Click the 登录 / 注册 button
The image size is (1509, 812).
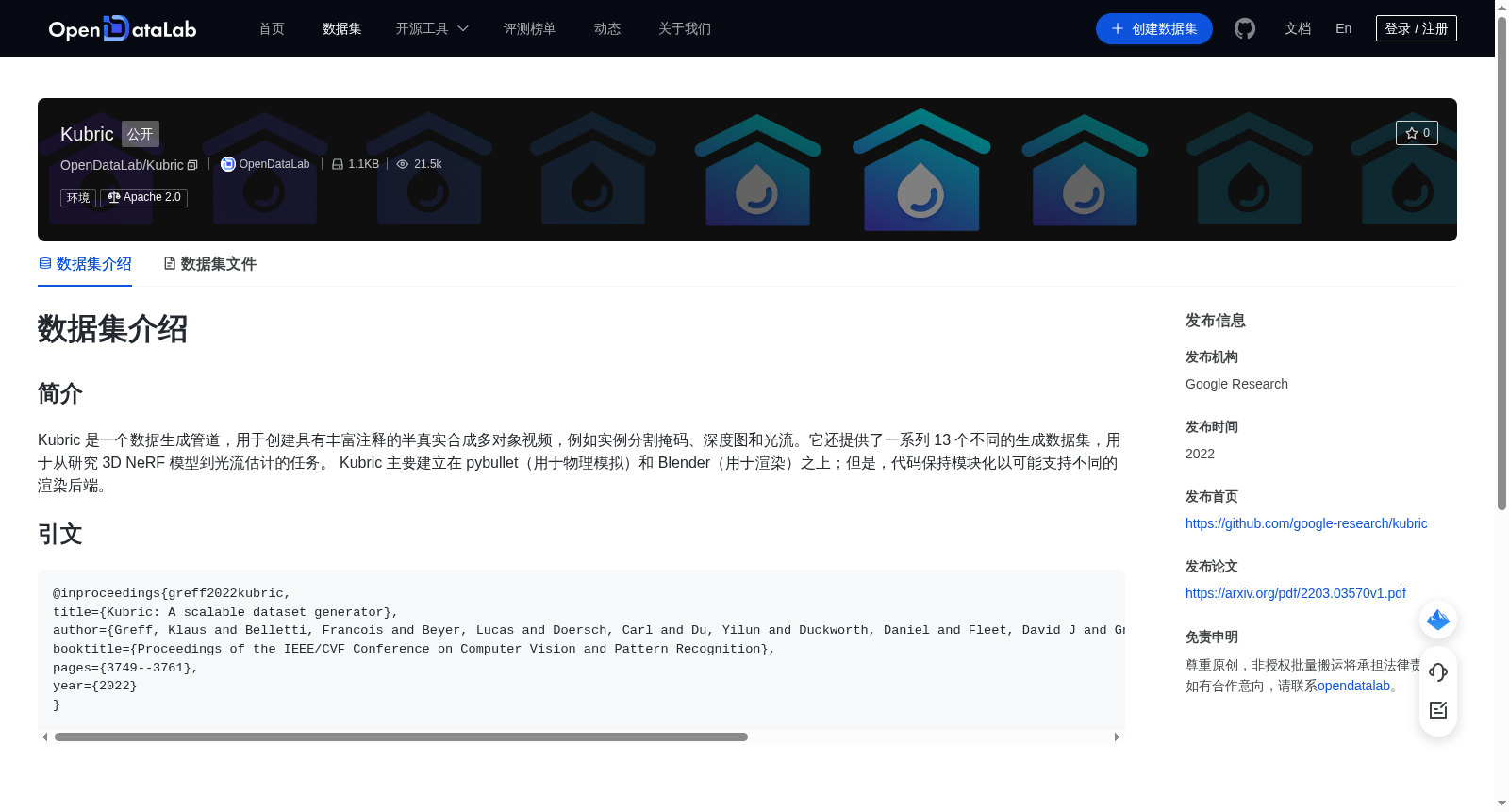point(1417,28)
